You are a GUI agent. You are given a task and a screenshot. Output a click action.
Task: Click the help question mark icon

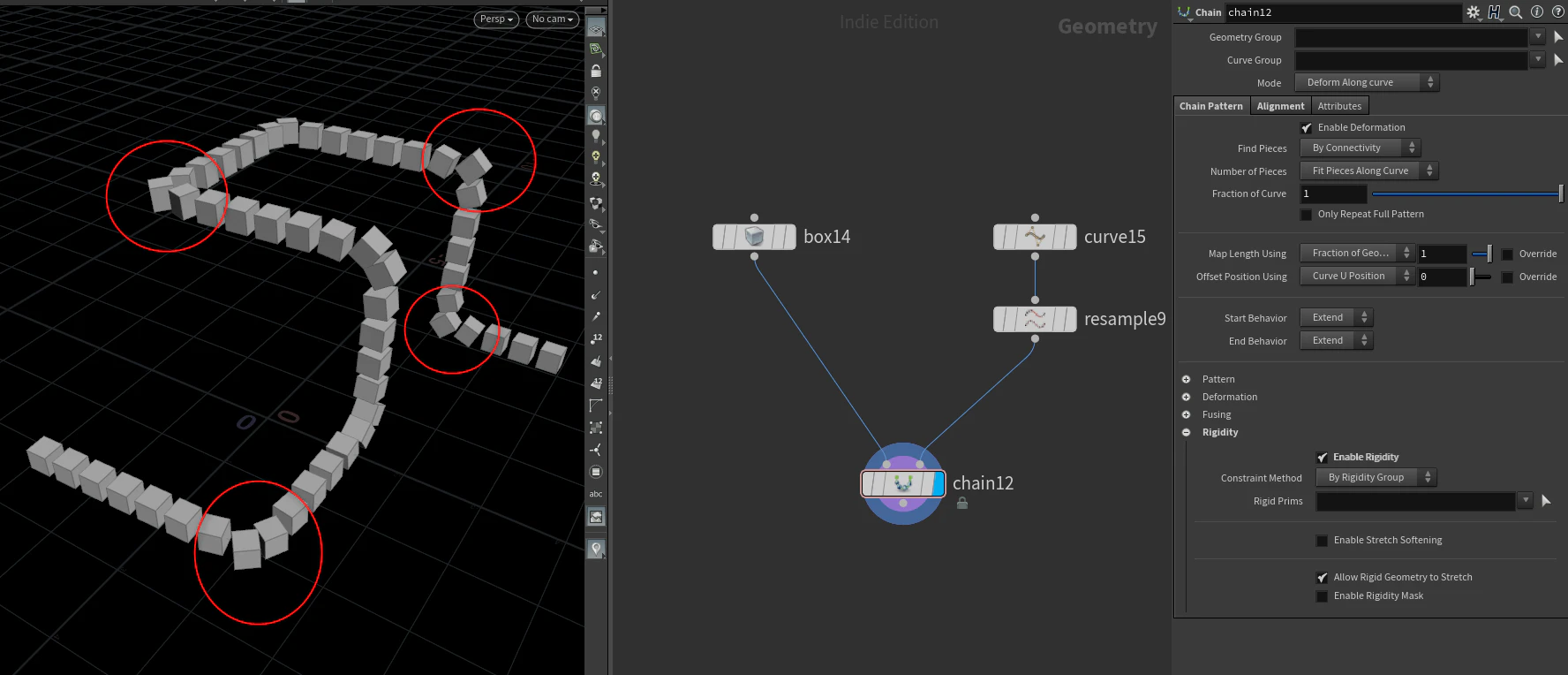(1558, 12)
